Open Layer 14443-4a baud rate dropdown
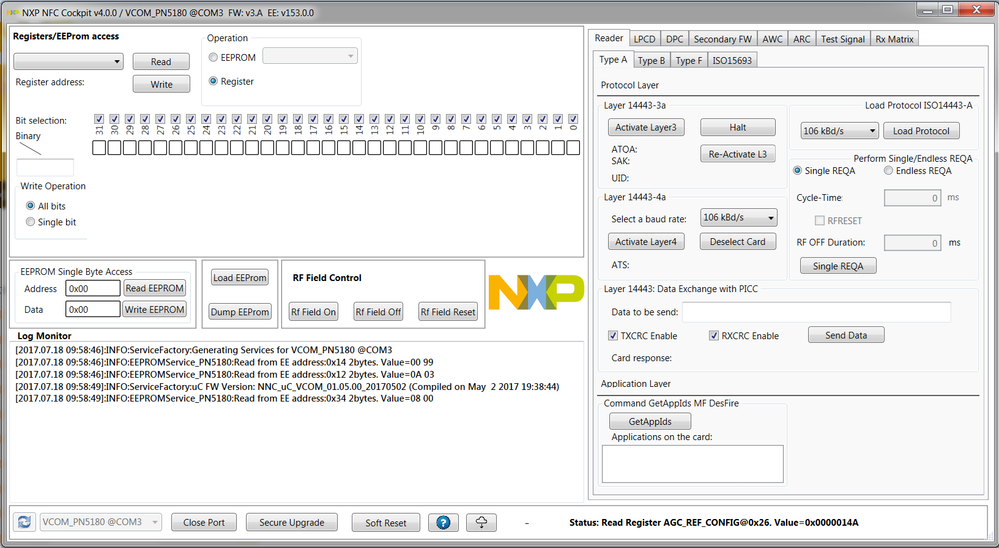This screenshot has height=548, width=999. 739,217
